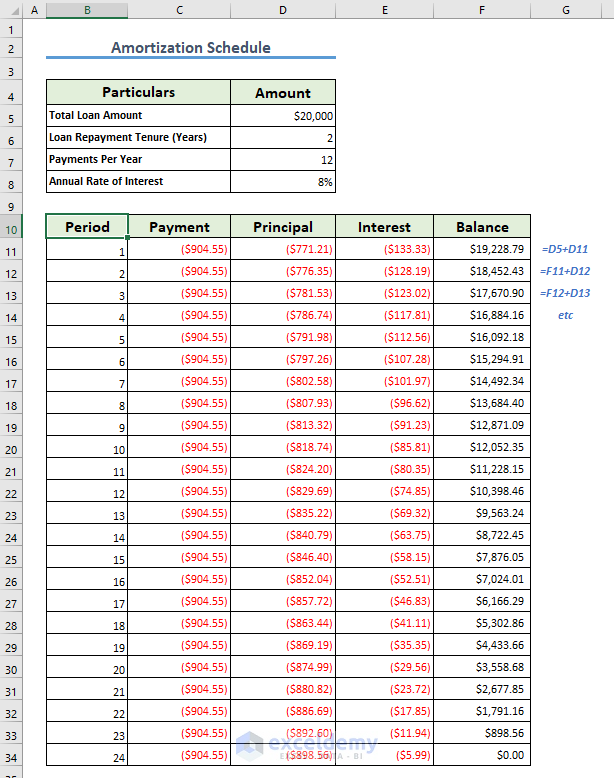
Task: Click the principal cell ($835.22)
Action: pos(283,513)
